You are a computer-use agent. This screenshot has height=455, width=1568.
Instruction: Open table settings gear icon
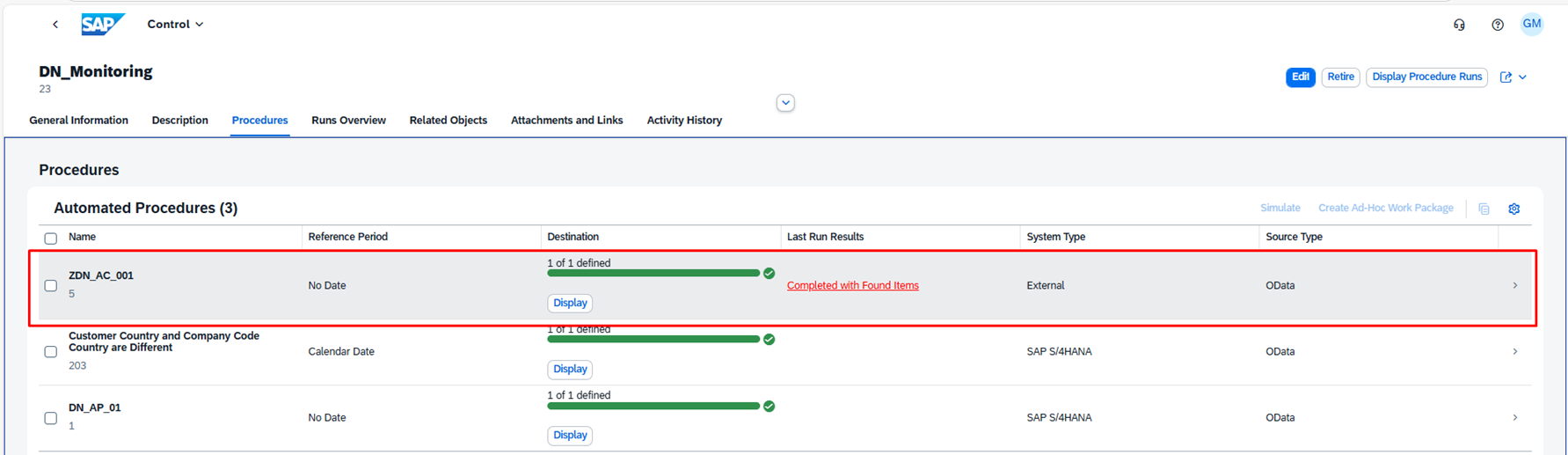(1513, 209)
